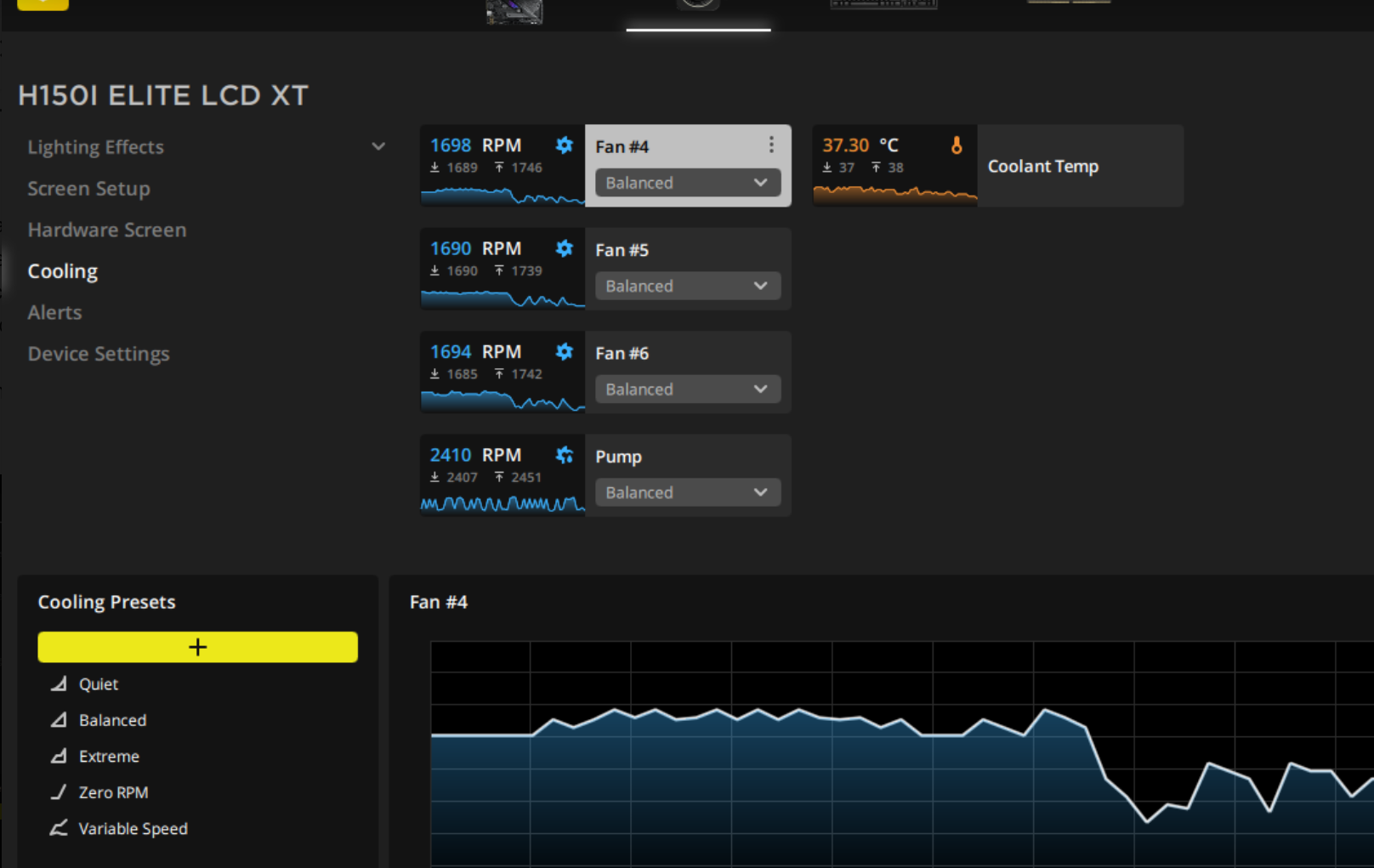The image size is (1374, 868).
Task: Click the Zero RPM preset curve icon
Action: click(59, 792)
